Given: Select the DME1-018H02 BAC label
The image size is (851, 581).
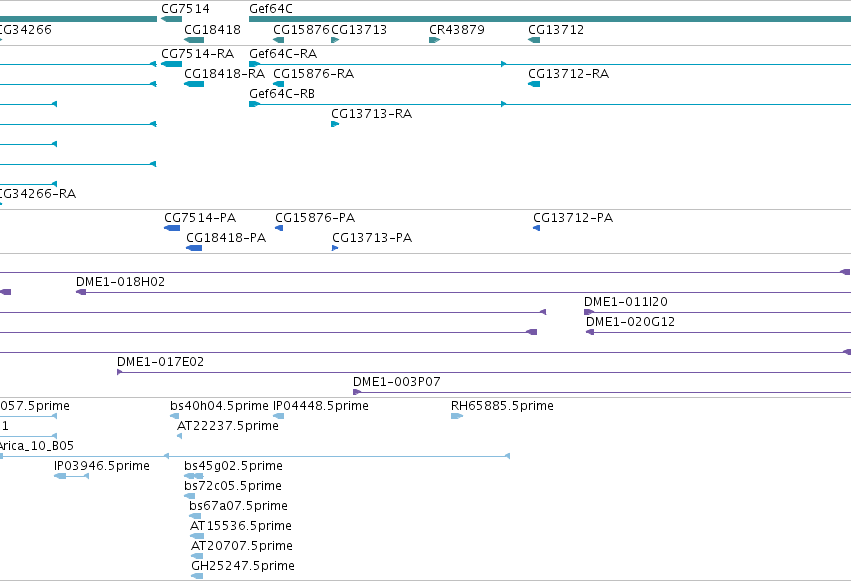Looking at the screenshot, I should [120, 282].
